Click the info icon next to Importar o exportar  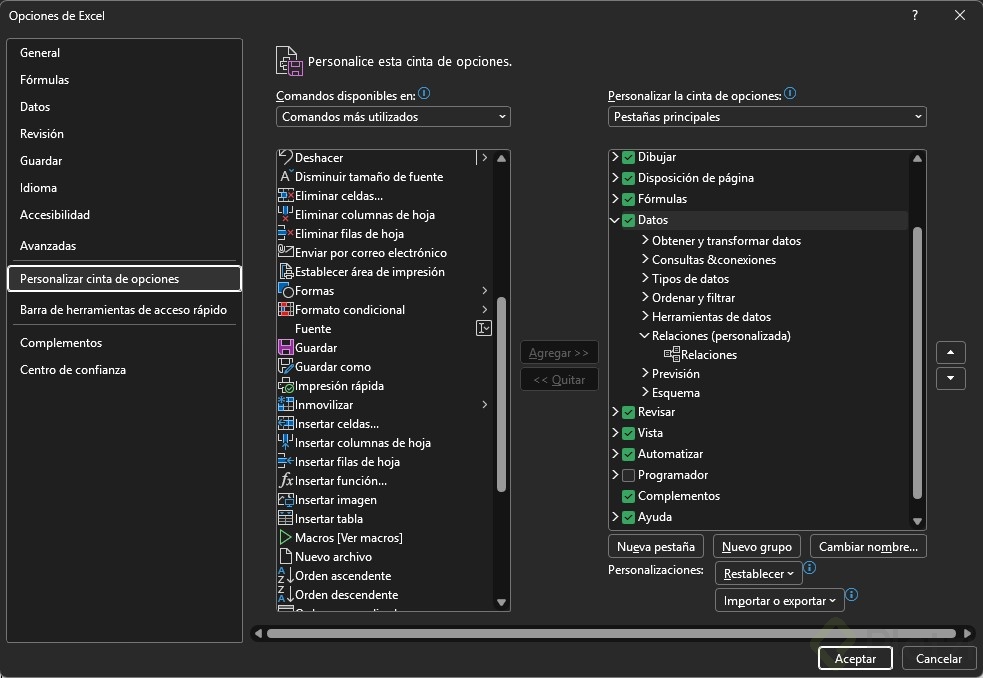click(851, 595)
